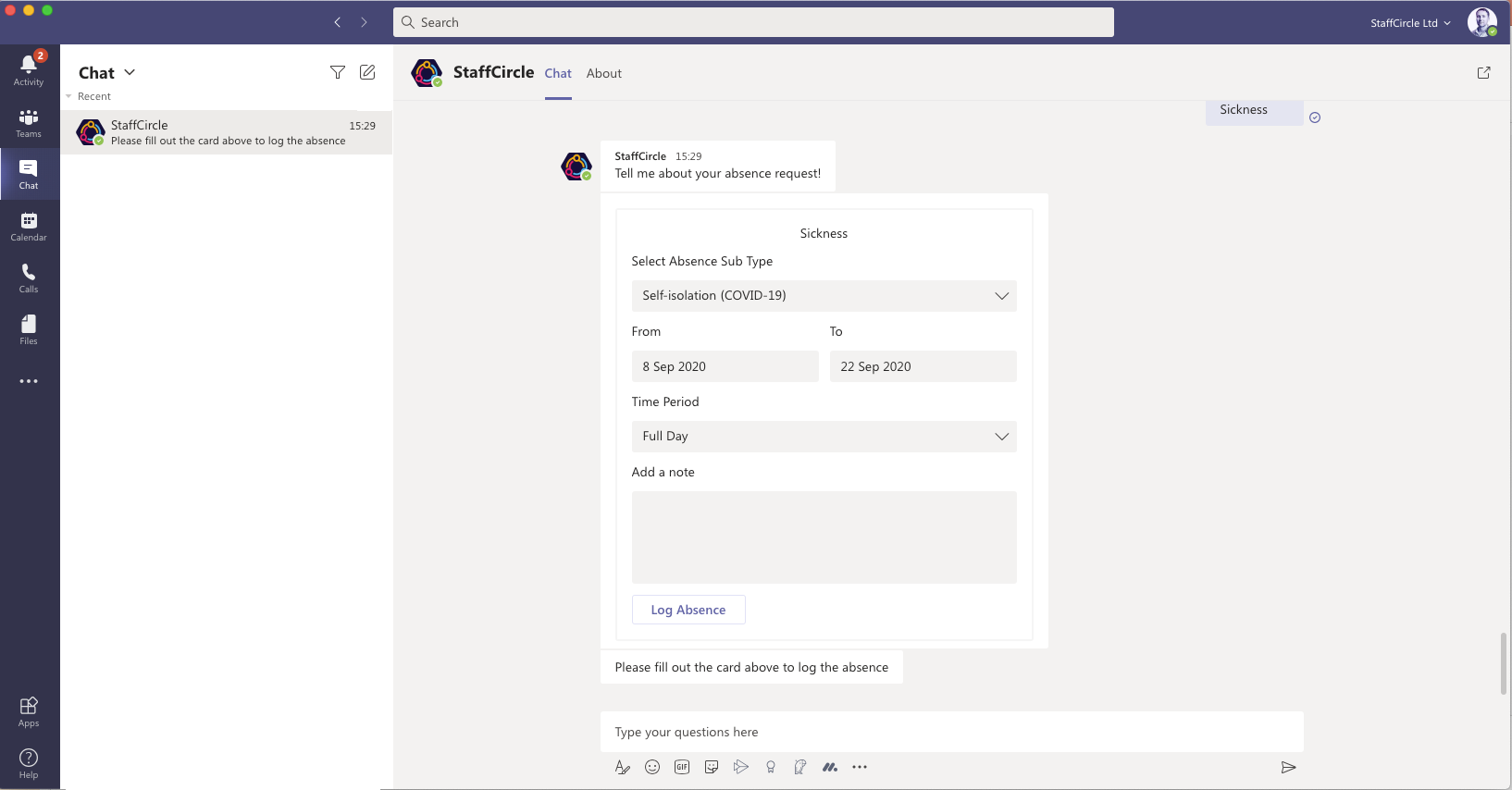
Task: Click the StaffCircle title in chat header
Action: 493,72
